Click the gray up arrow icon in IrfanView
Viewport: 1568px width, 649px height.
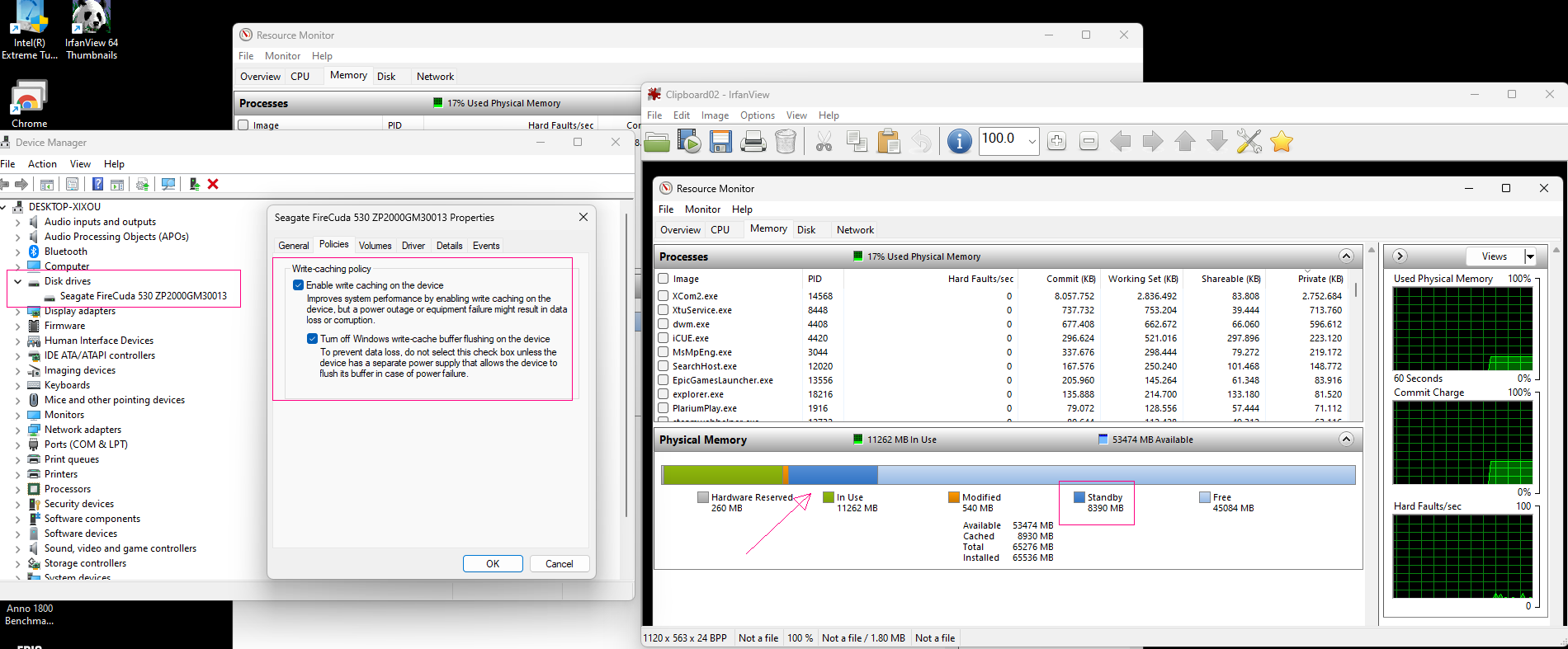pyautogui.click(x=1185, y=141)
